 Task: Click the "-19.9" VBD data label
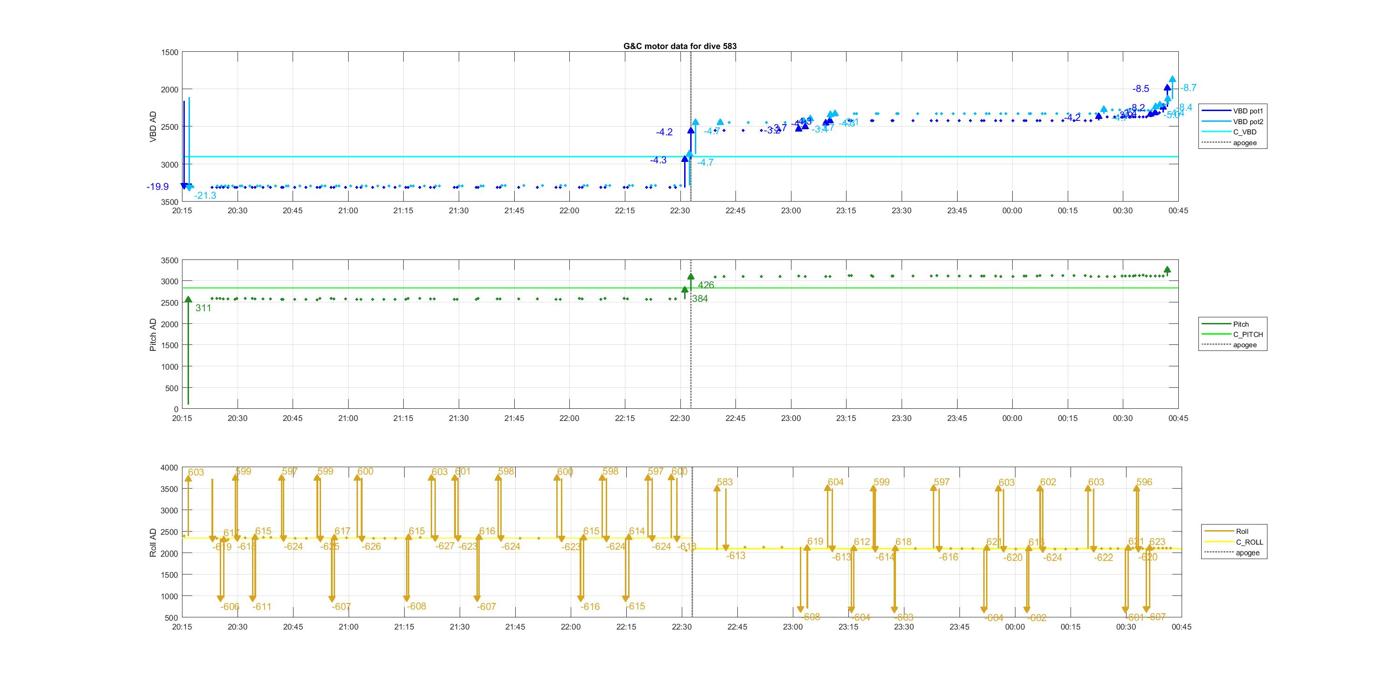tap(157, 187)
